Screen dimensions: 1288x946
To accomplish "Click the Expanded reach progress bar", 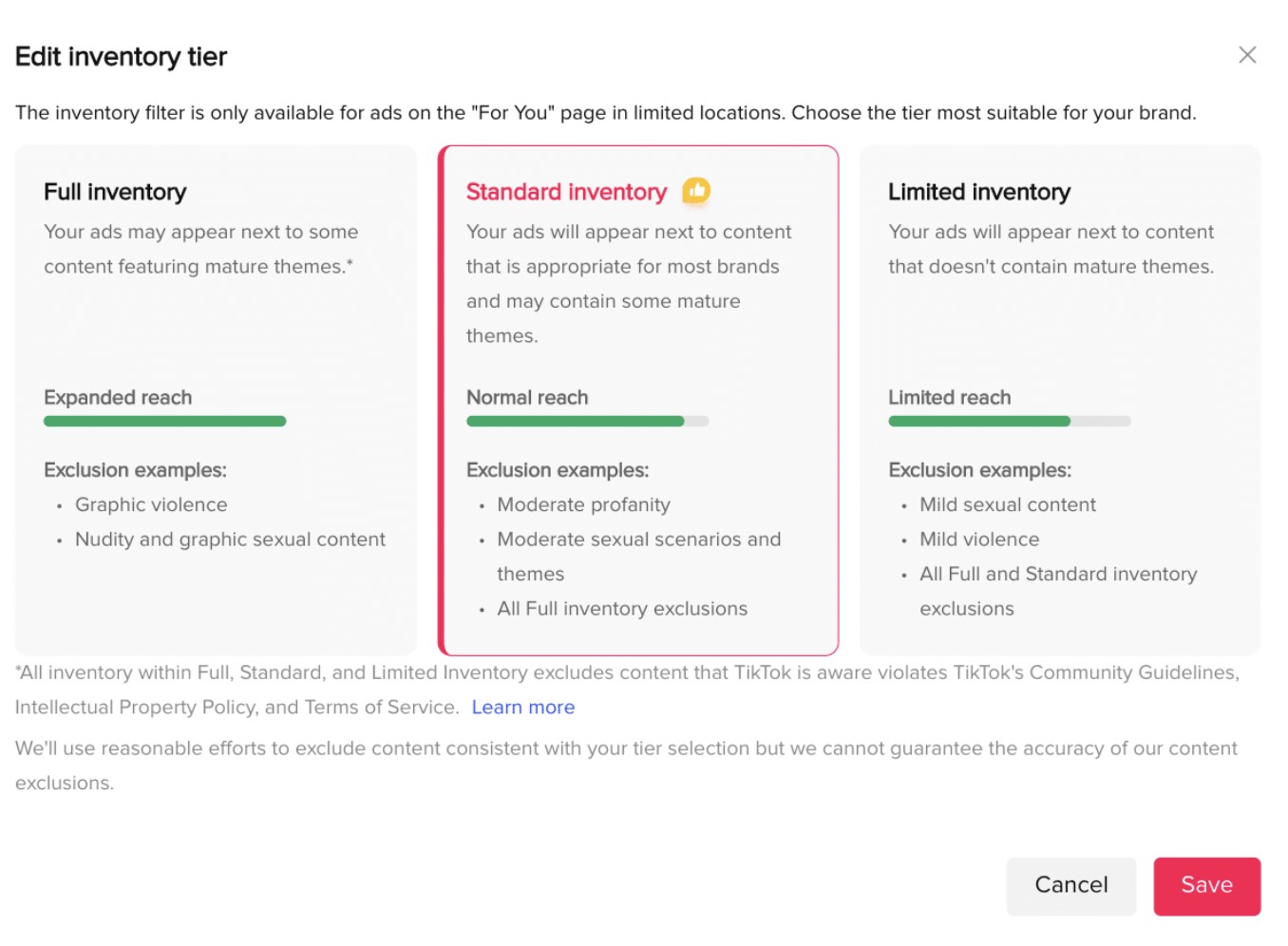I will pos(164,421).
